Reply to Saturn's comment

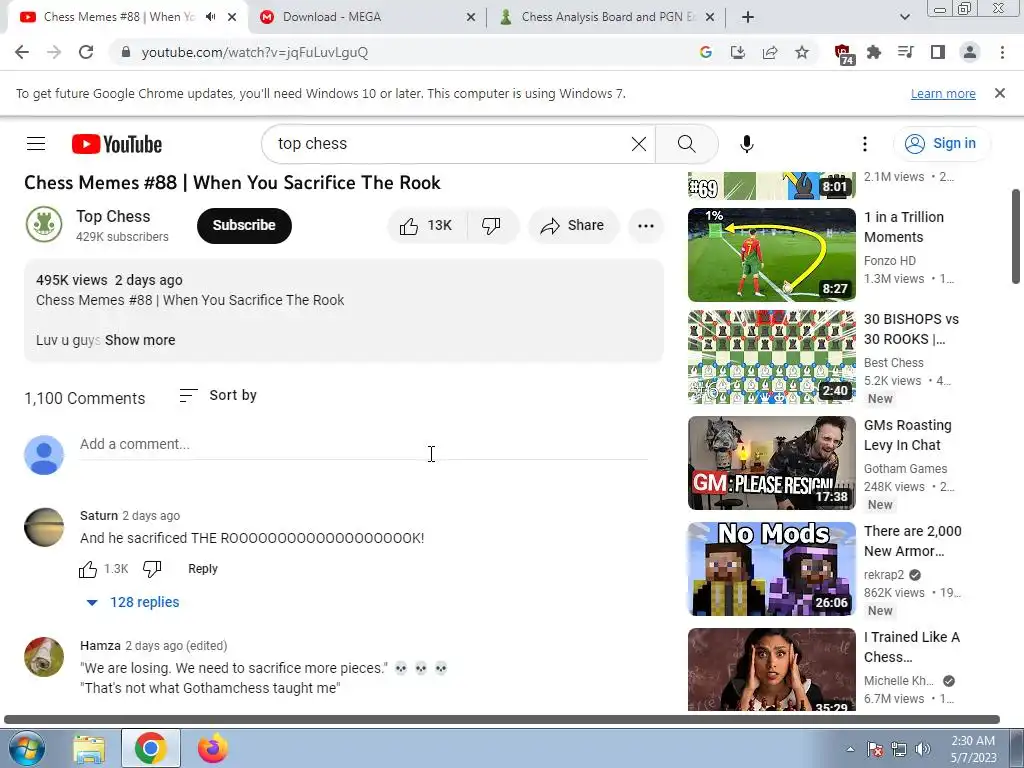[x=202, y=569]
